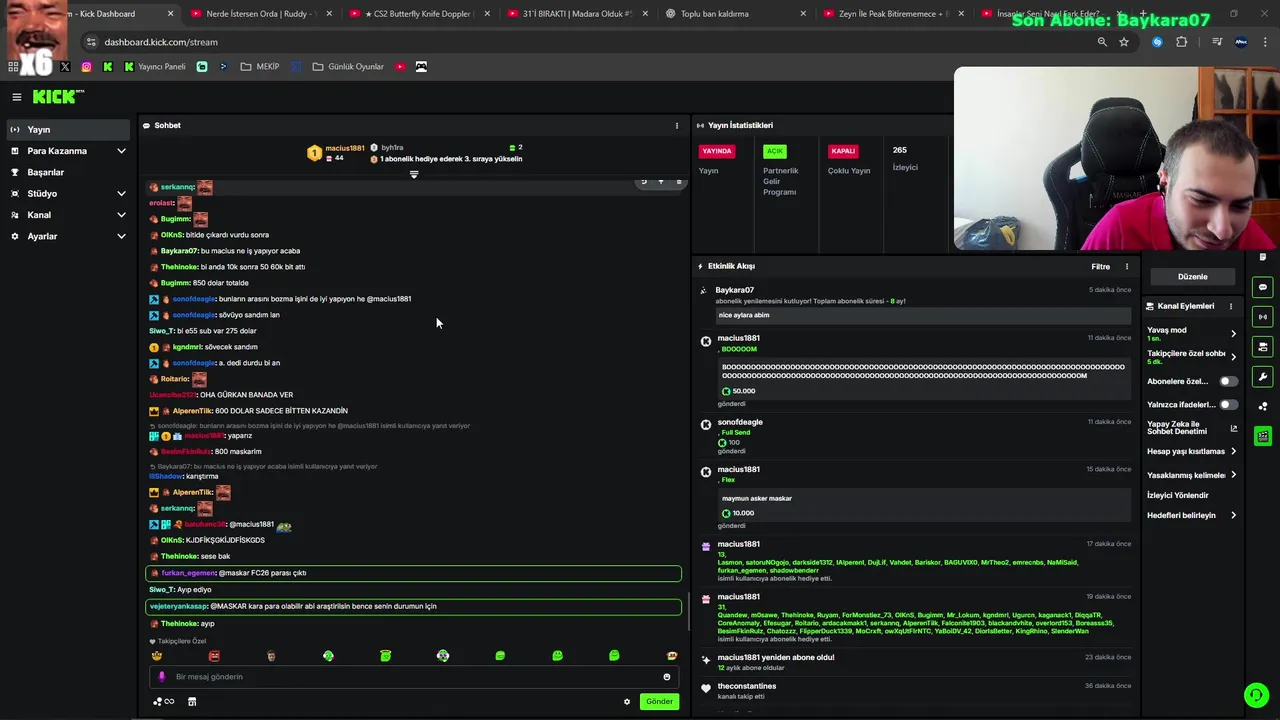Open the shop icon below message box
This screenshot has height=720, width=1280.
click(192, 702)
